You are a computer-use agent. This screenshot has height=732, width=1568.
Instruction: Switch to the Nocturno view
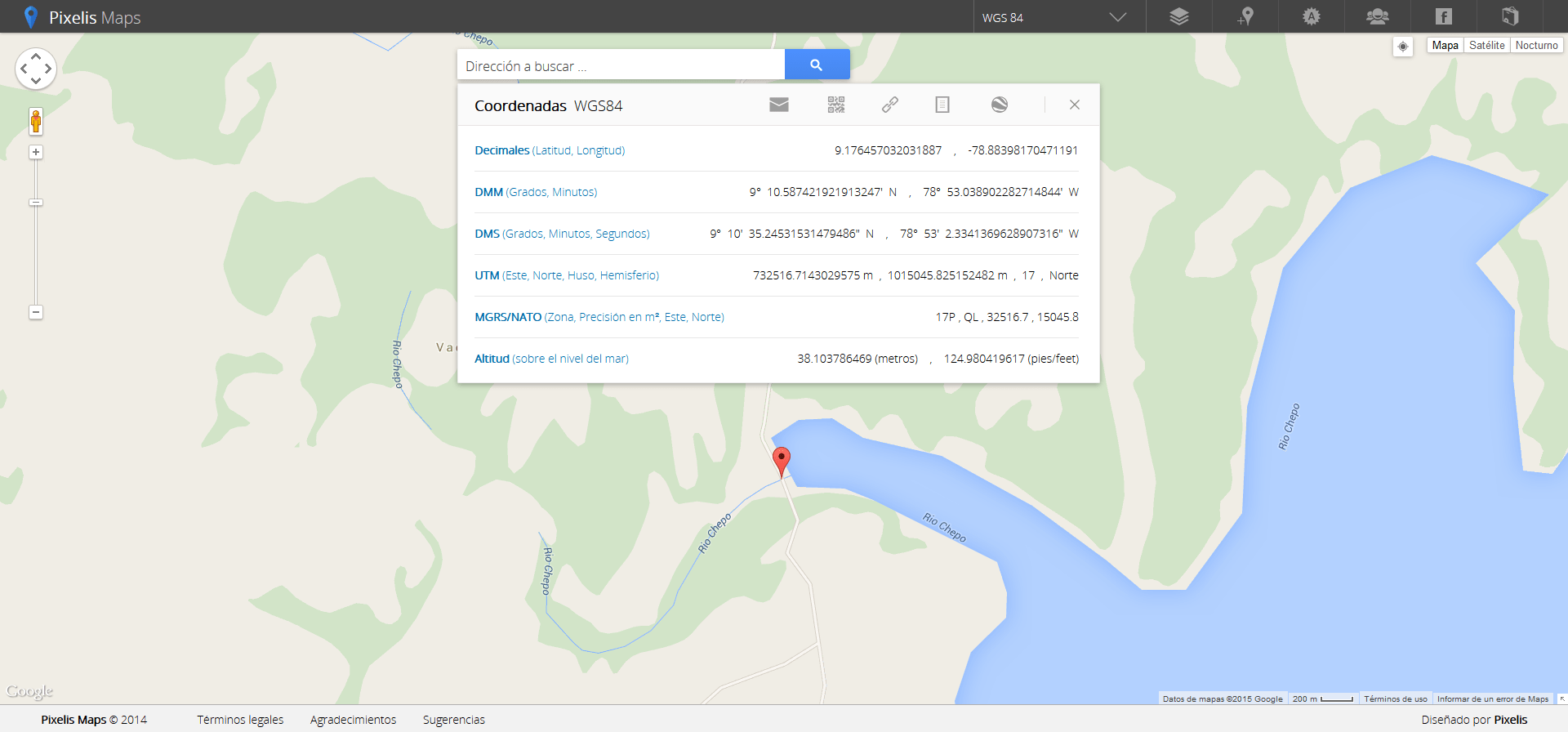[1536, 46]
